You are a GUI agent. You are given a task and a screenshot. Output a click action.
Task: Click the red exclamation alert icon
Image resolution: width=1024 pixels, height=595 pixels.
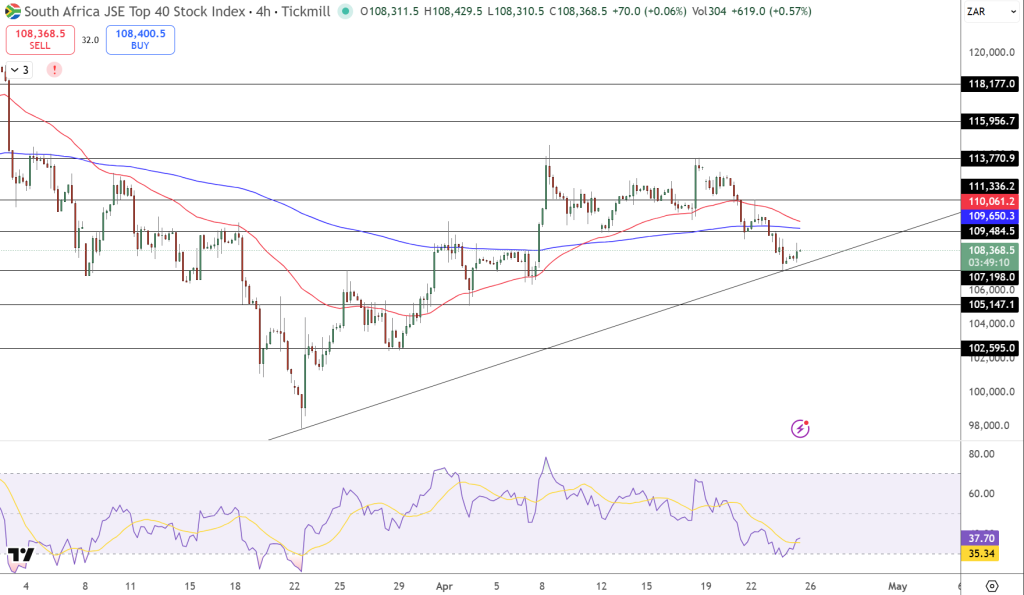click(x=55, y=69)
